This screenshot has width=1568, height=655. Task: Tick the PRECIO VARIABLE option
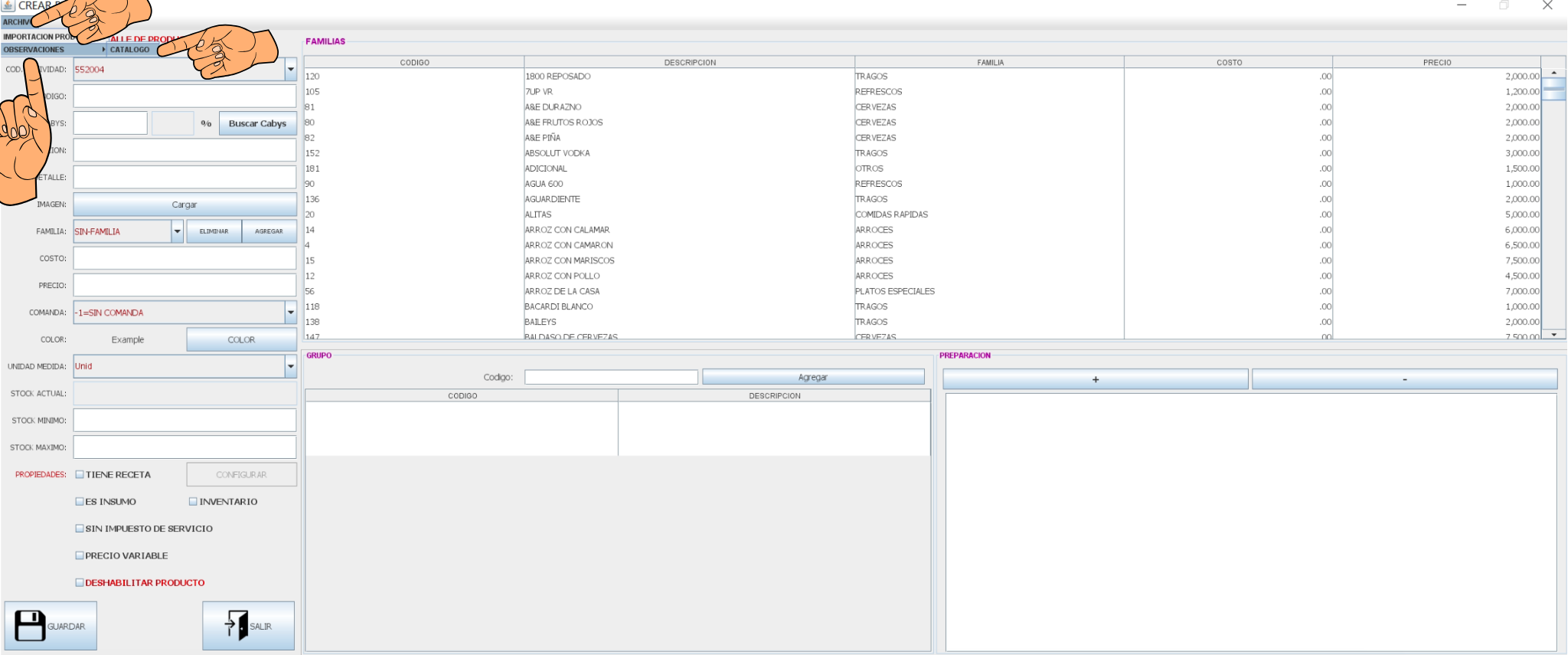(x=80, y=555)
